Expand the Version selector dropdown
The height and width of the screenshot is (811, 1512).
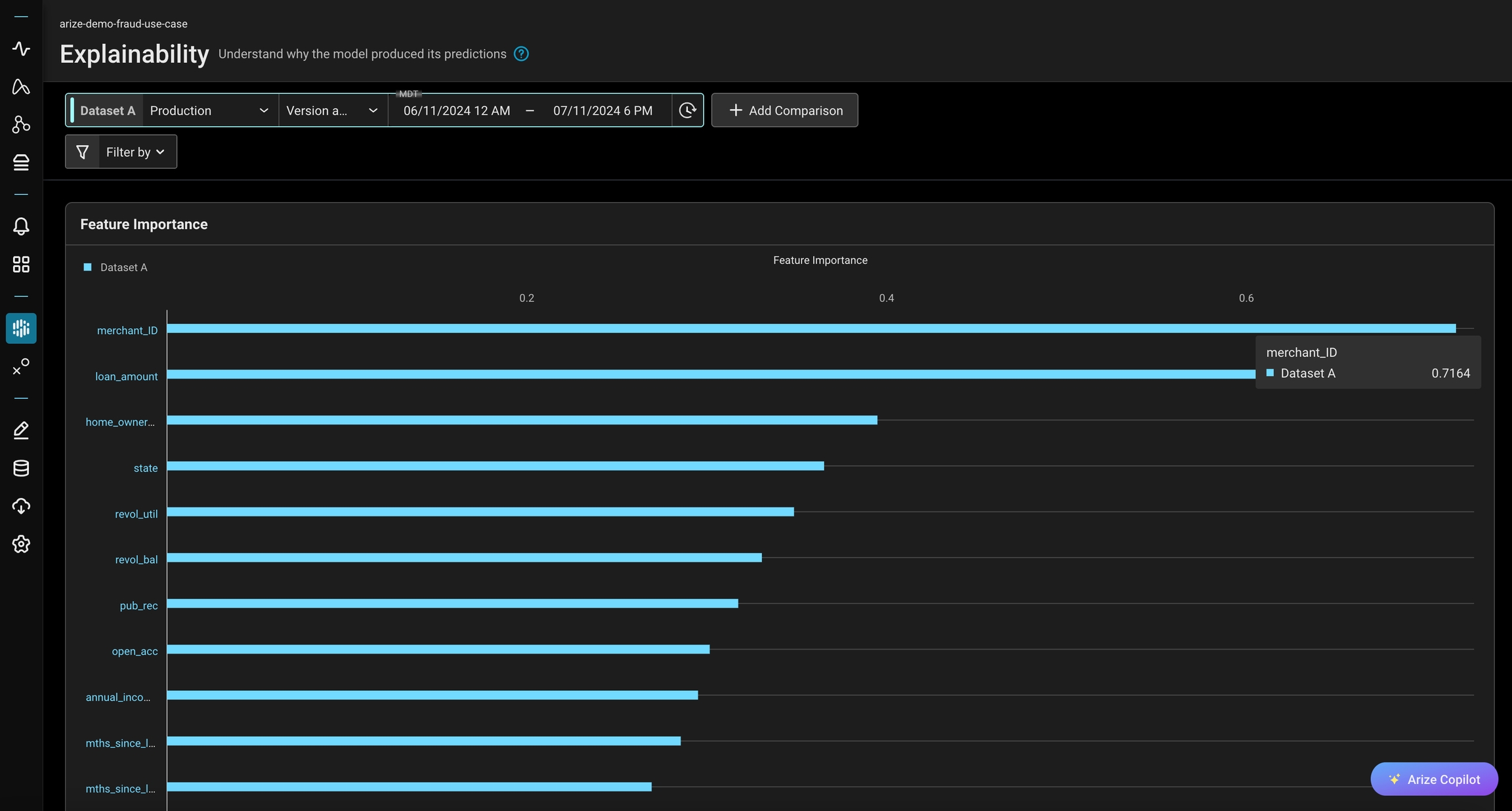[x=331, y=110]
